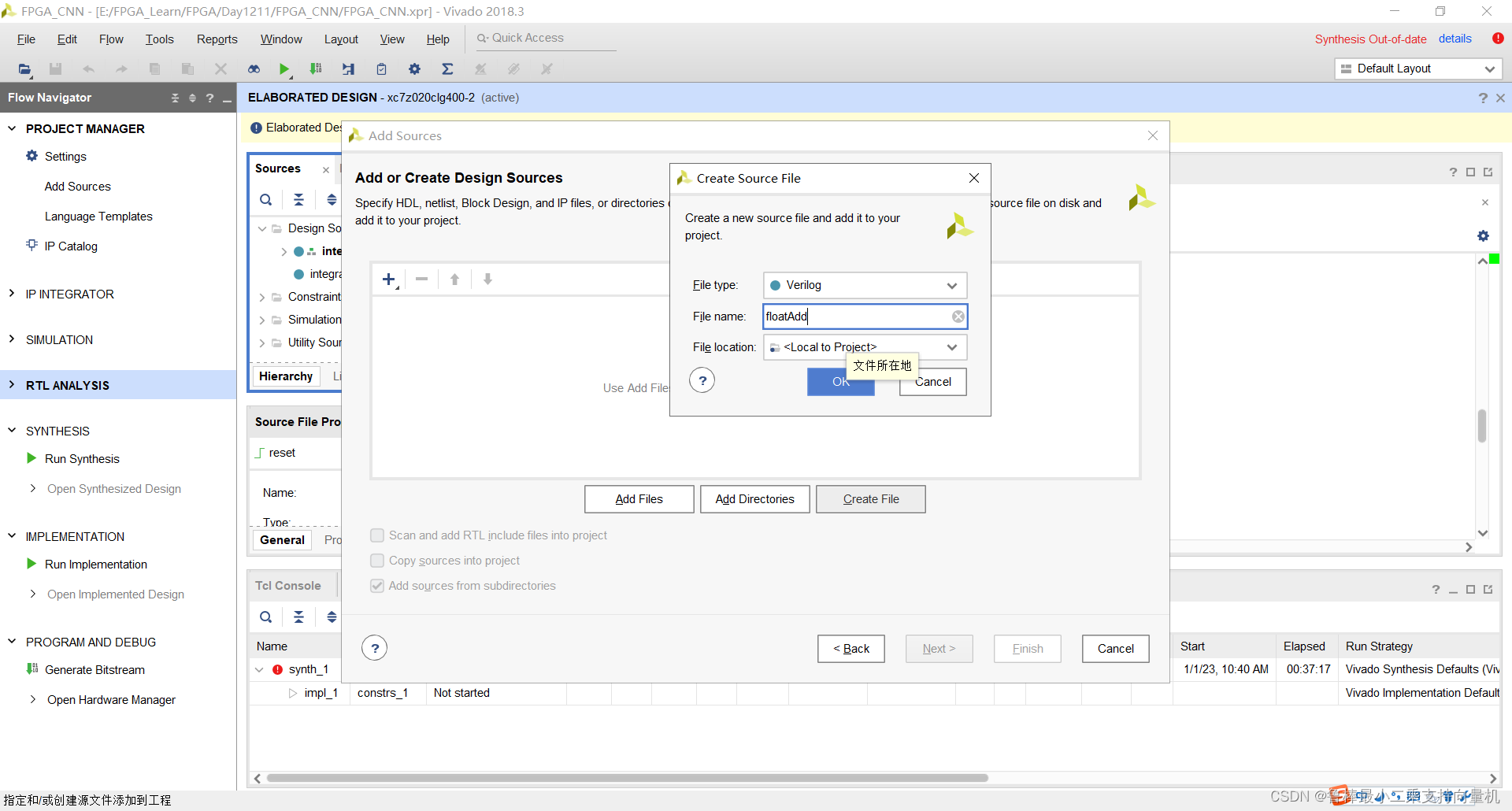Click the search icon in the Sources panel
The width and height of the screenshot is (1512, 811).
pos(266,200)
